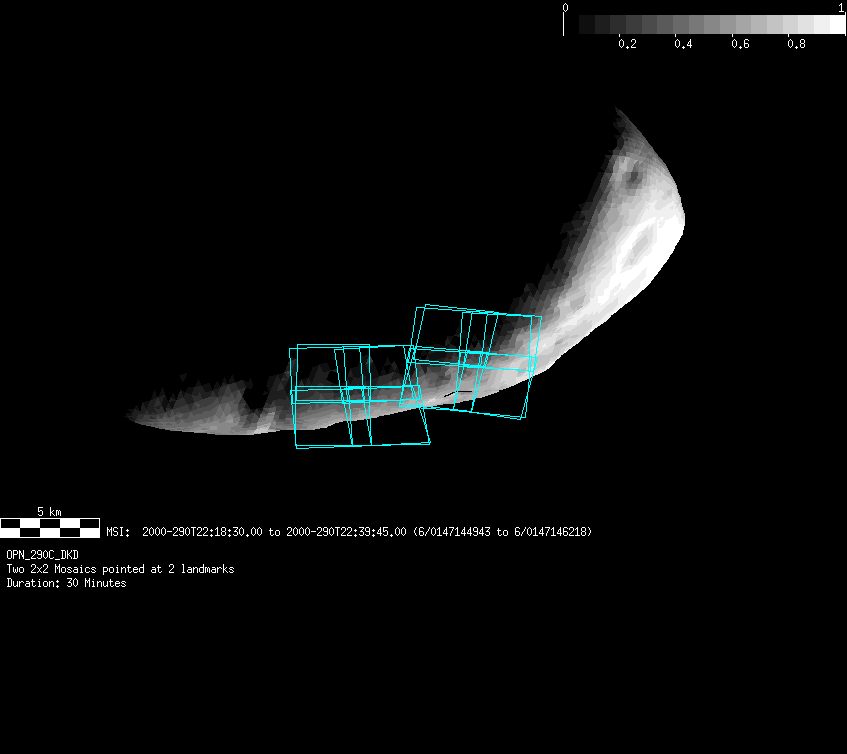This screenshot has width=847, height=754.
Task: Click the 0 label at colorbar start
Action: click(x=566, y=8)
